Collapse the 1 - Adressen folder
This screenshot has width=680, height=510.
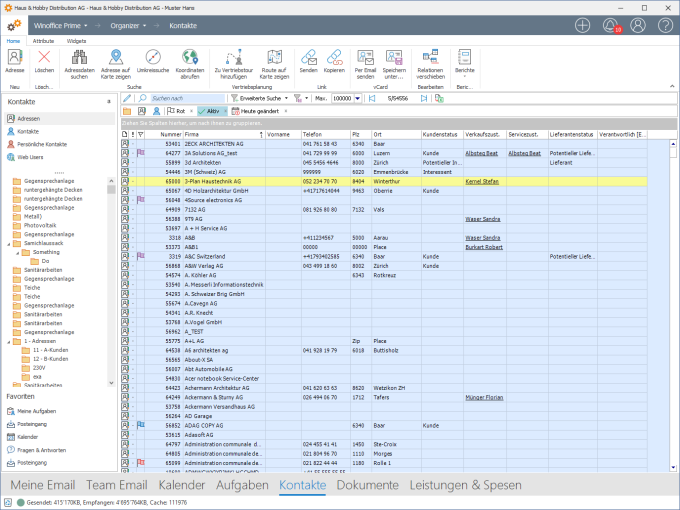9,342
